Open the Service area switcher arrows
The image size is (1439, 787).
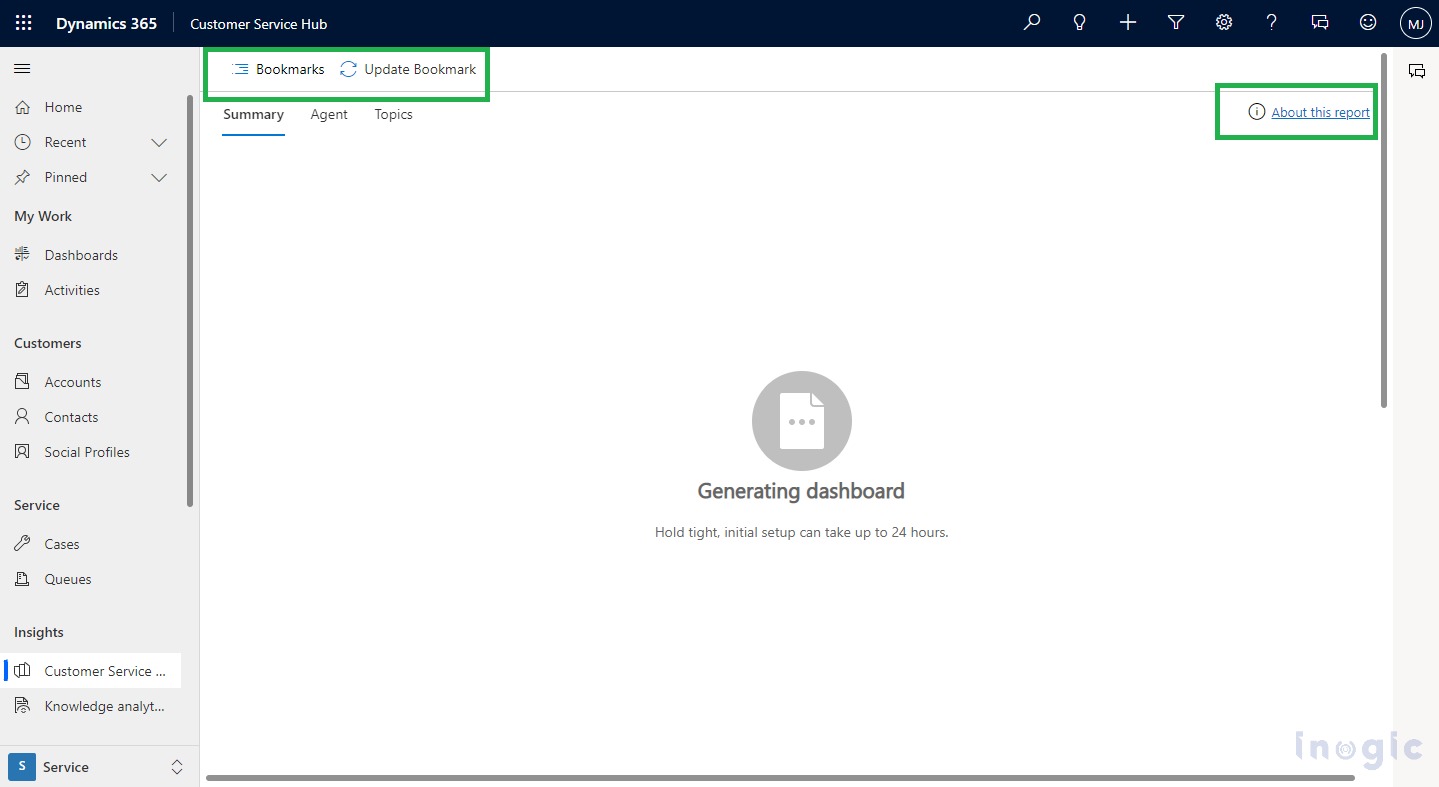click(x=177, y=767)
